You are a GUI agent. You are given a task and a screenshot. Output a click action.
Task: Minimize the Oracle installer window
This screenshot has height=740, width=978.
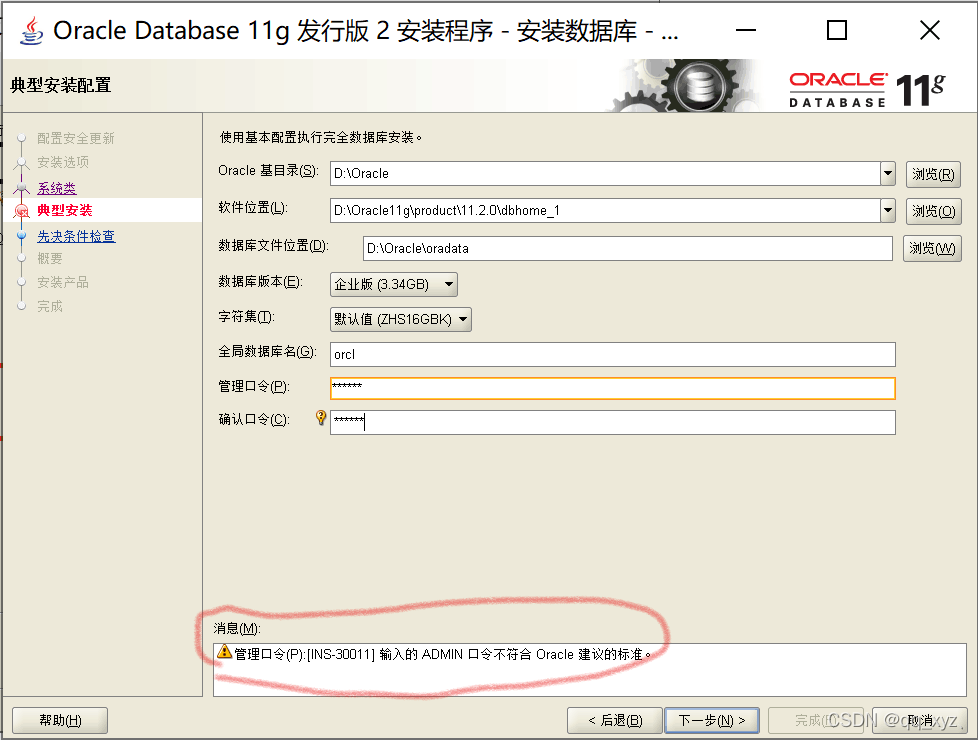(745, 30)
